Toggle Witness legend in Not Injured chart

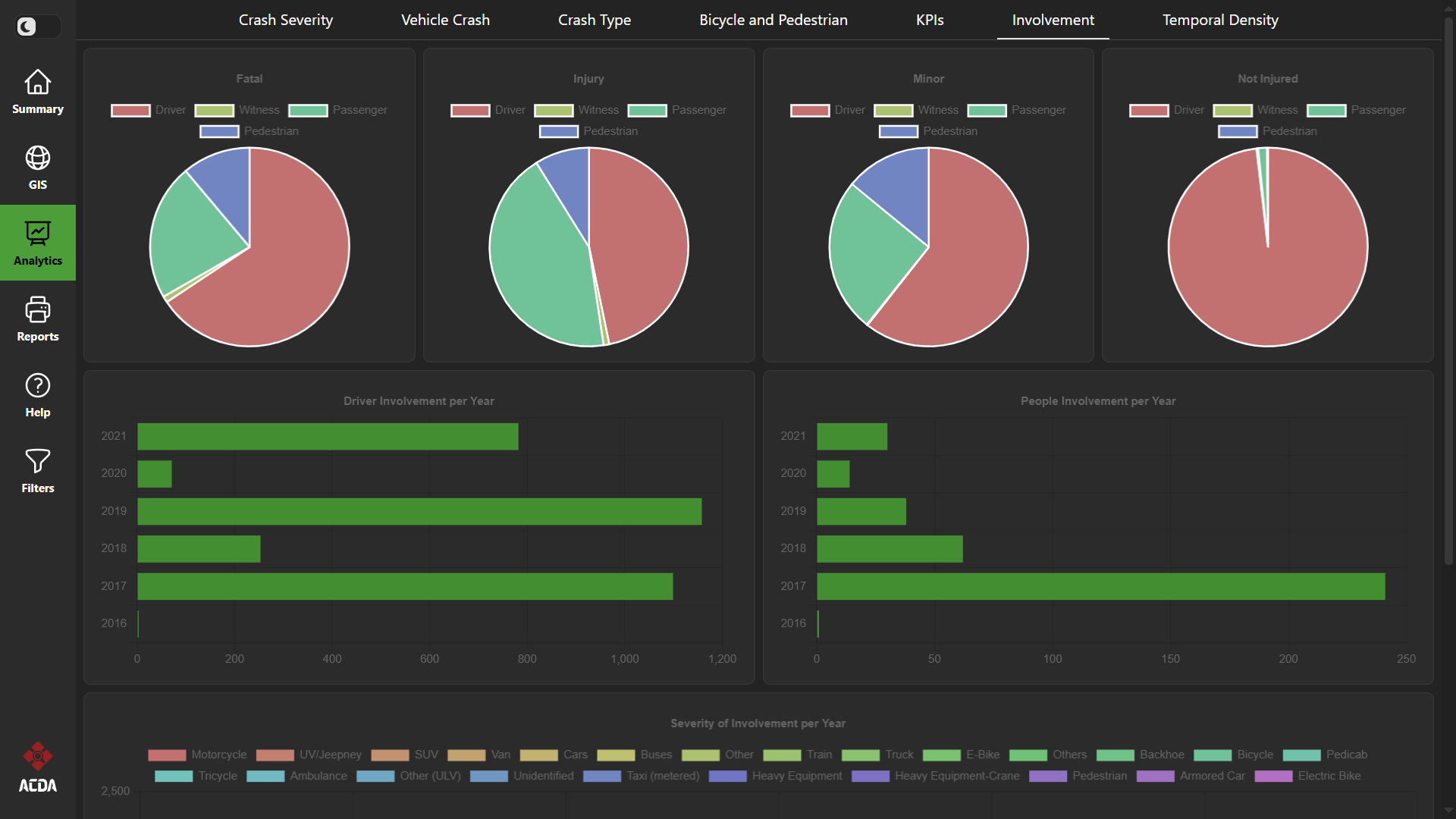pyautogui.click(x=1255, y=110)
